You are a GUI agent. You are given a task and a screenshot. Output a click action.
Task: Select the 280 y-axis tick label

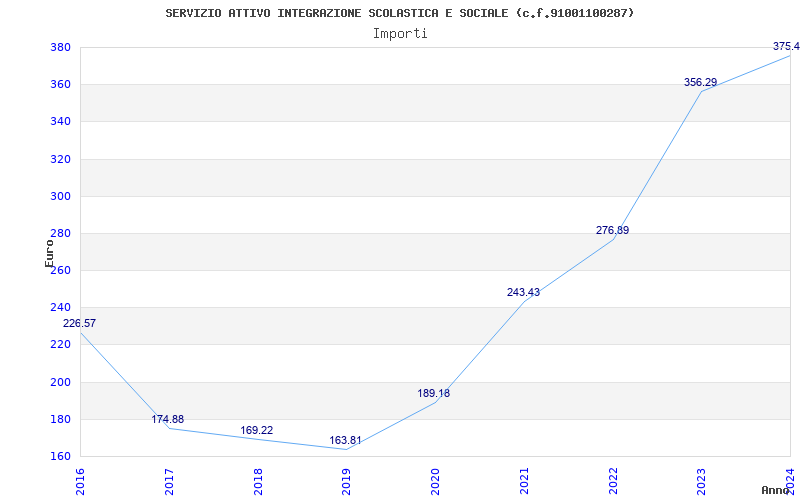[x=60, y=233]
